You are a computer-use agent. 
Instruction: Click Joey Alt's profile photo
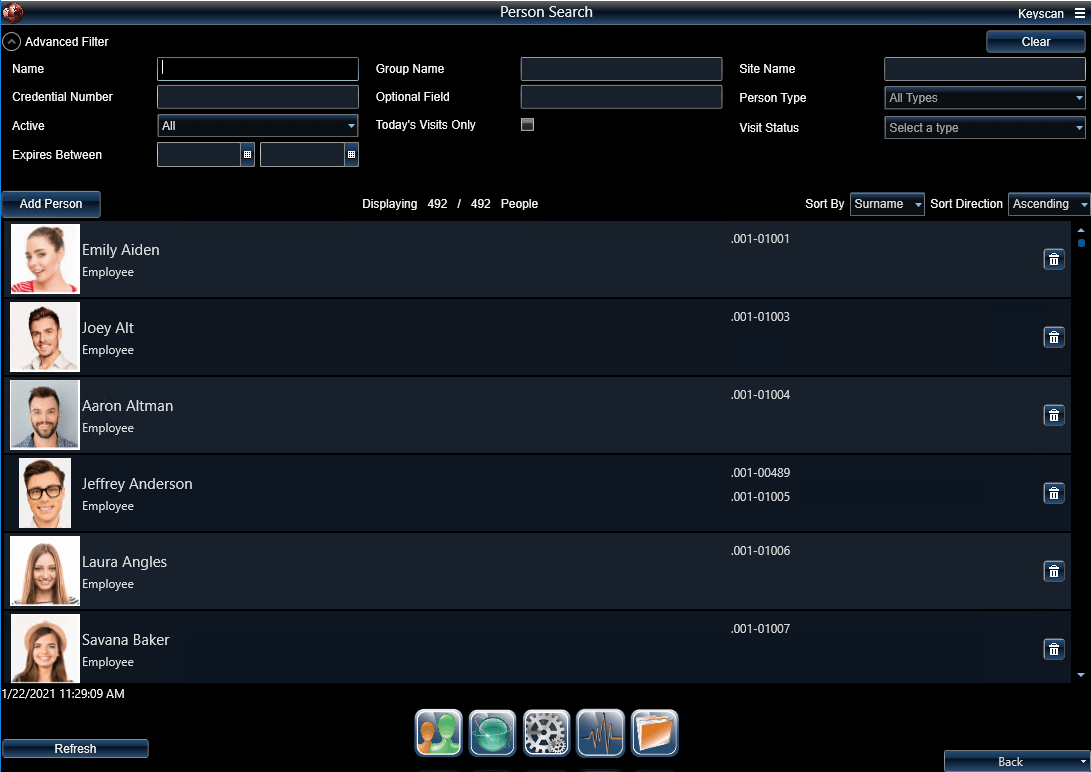(44, 337)
